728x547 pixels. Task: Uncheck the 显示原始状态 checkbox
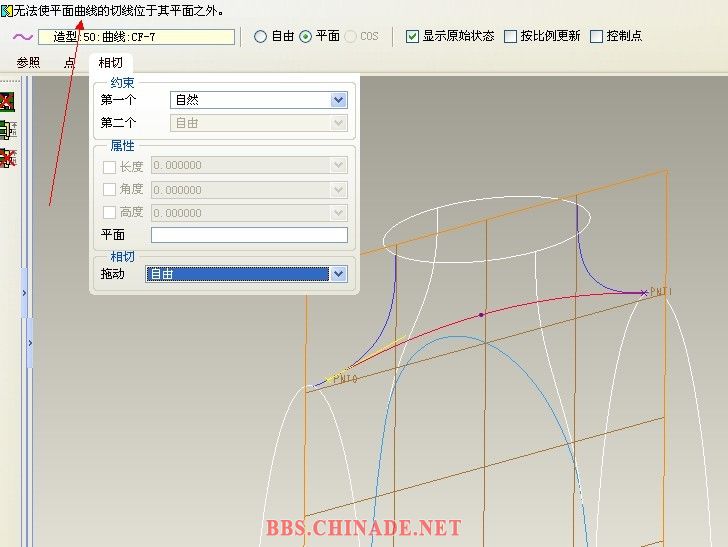(412, 36)
